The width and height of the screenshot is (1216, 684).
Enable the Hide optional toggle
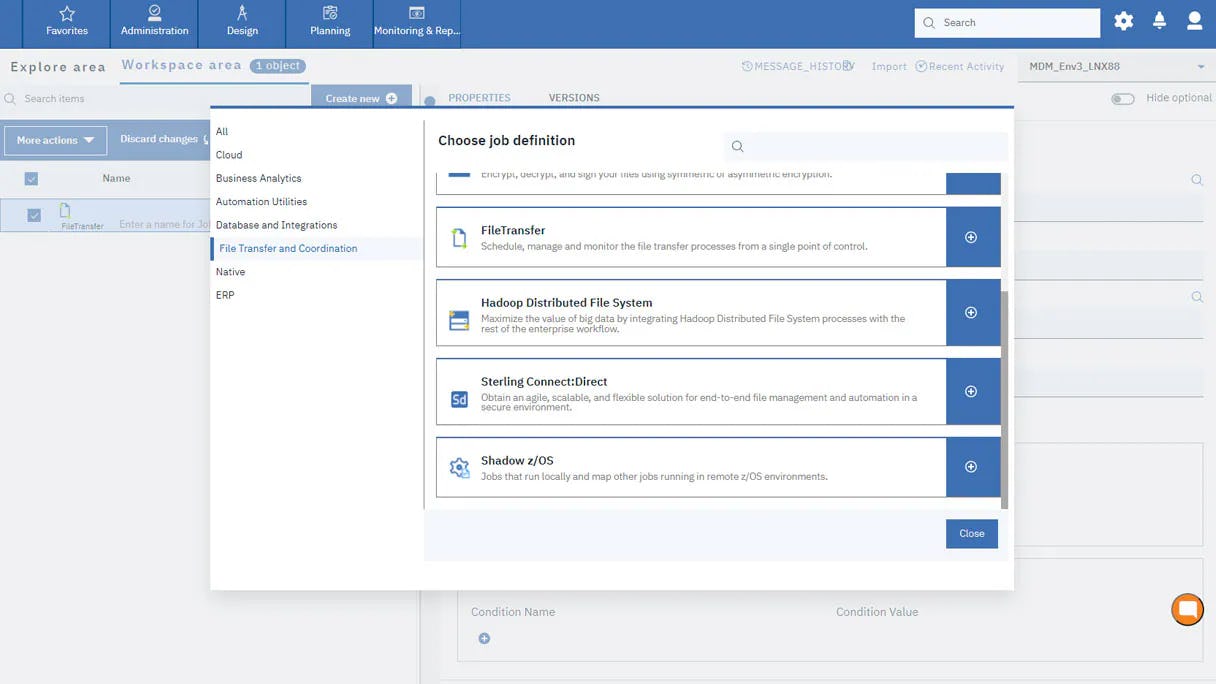[x=1122, y=98]
